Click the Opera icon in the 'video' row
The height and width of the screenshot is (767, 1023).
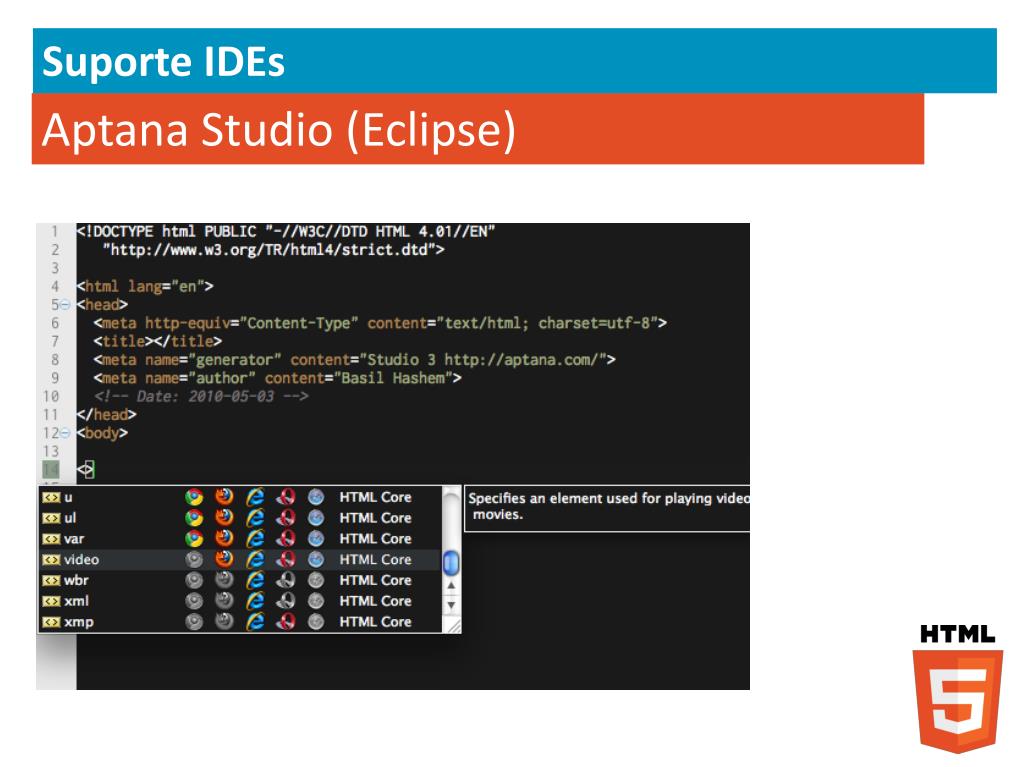coord(285,560)
